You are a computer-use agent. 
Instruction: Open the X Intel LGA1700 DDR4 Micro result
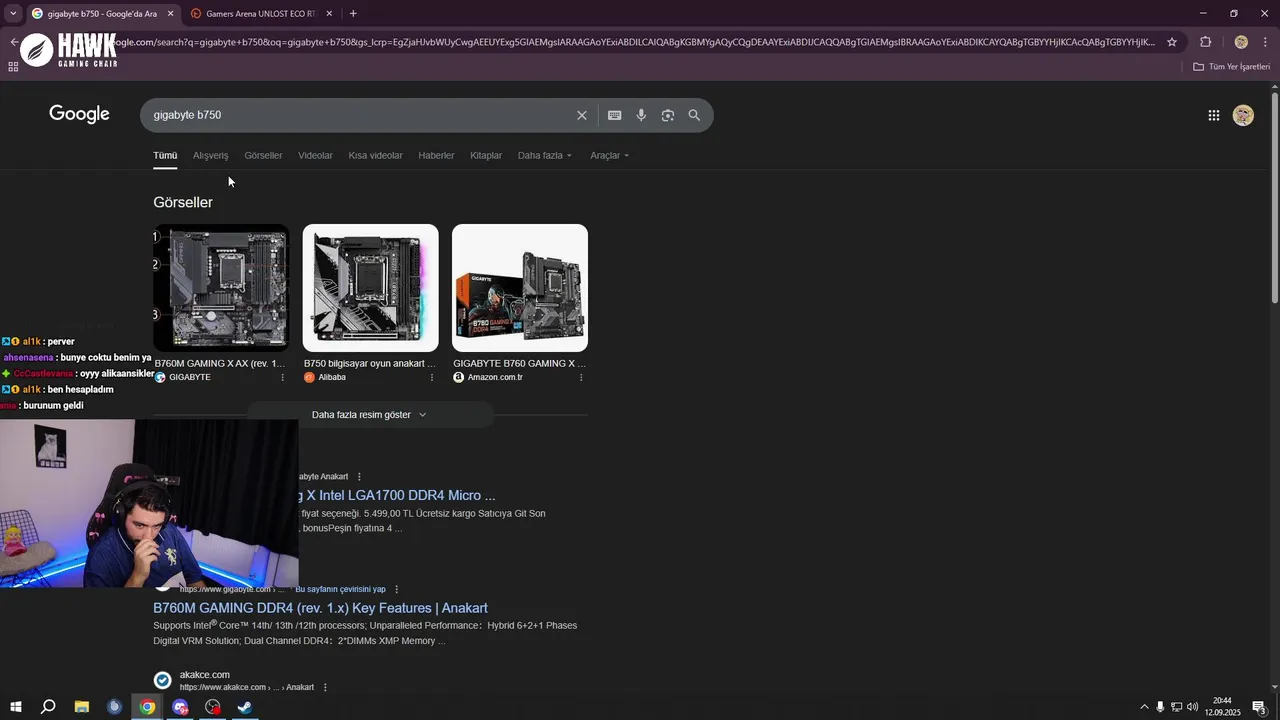(x=397, y=495)
